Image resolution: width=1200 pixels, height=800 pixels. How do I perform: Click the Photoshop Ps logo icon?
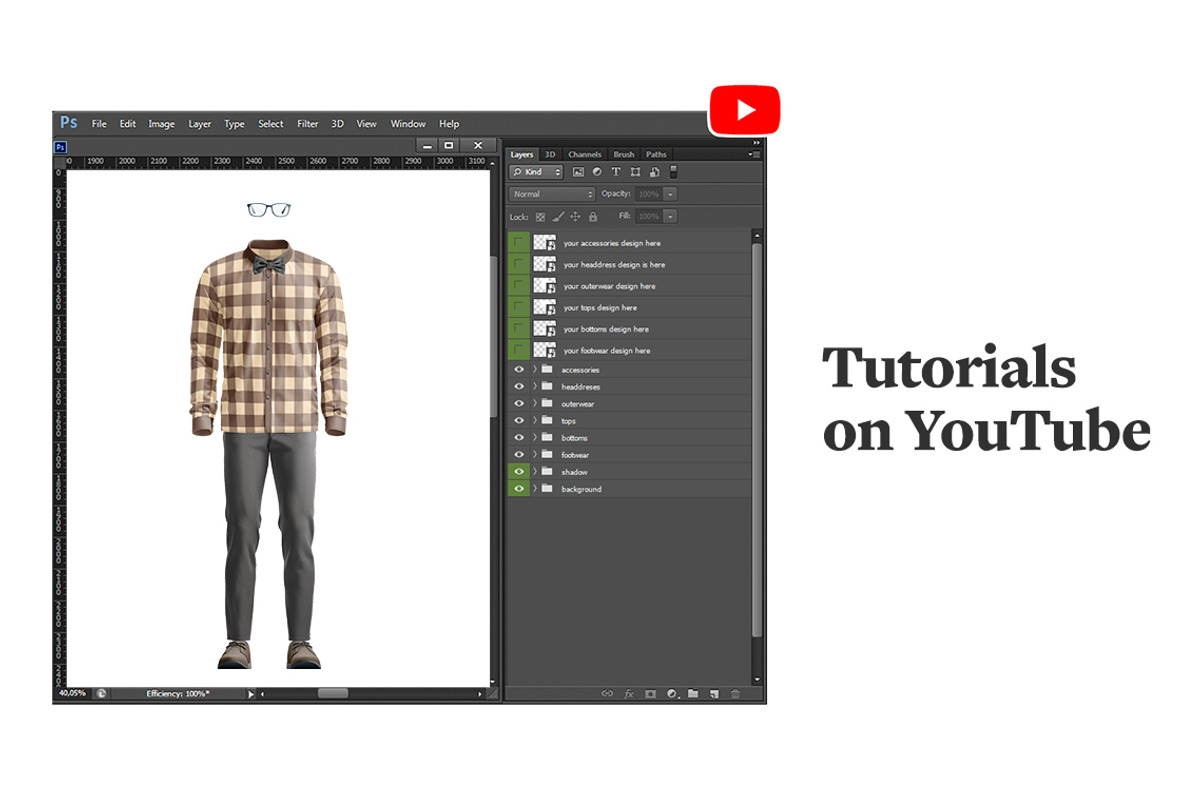pyautogui.click(x=68, y=123)
